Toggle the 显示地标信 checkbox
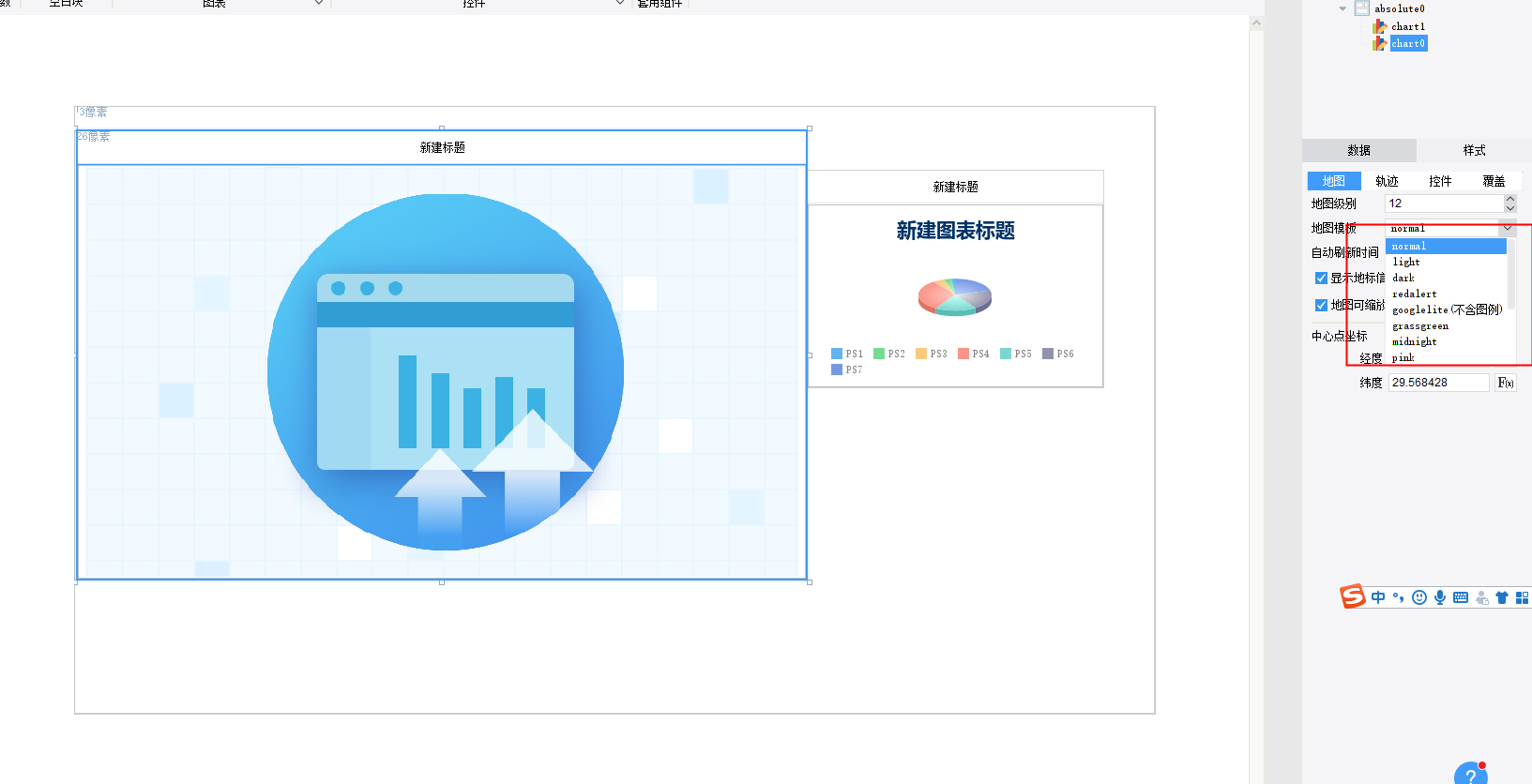The width and height of the screenshot is (1532, 784). tap(1321, 278)
